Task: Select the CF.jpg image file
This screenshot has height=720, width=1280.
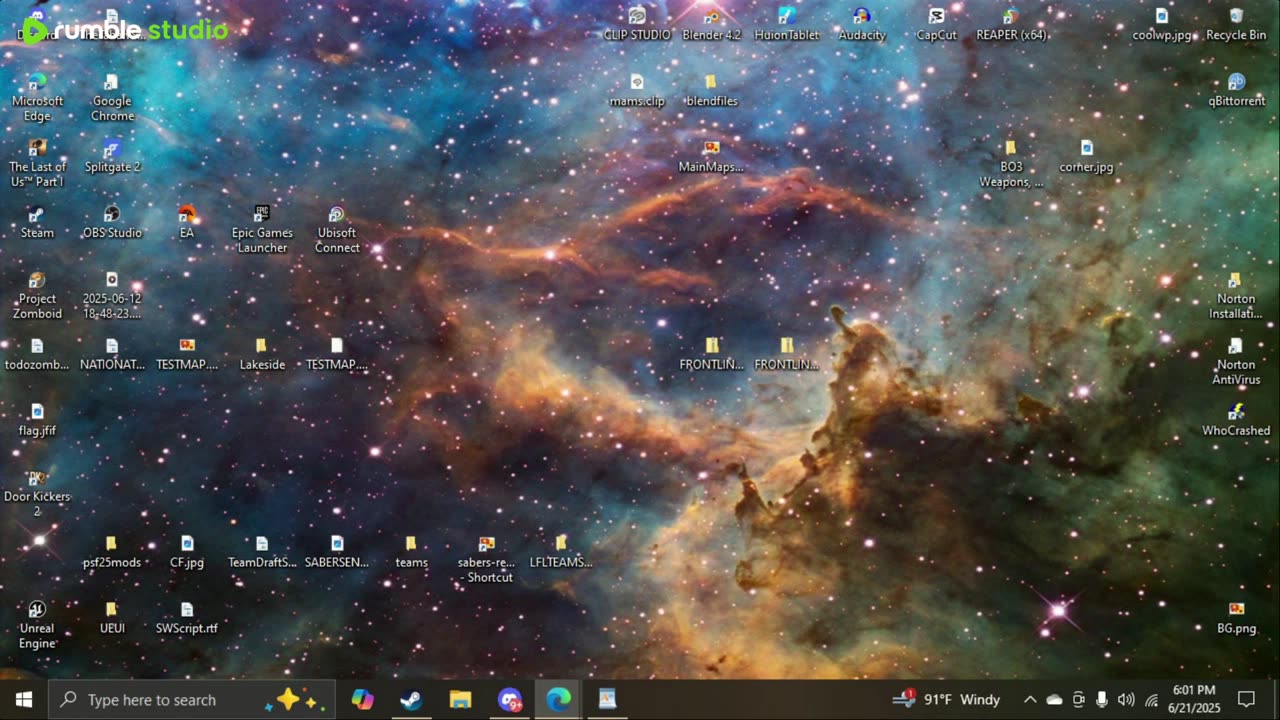Action: pos(187,552)
